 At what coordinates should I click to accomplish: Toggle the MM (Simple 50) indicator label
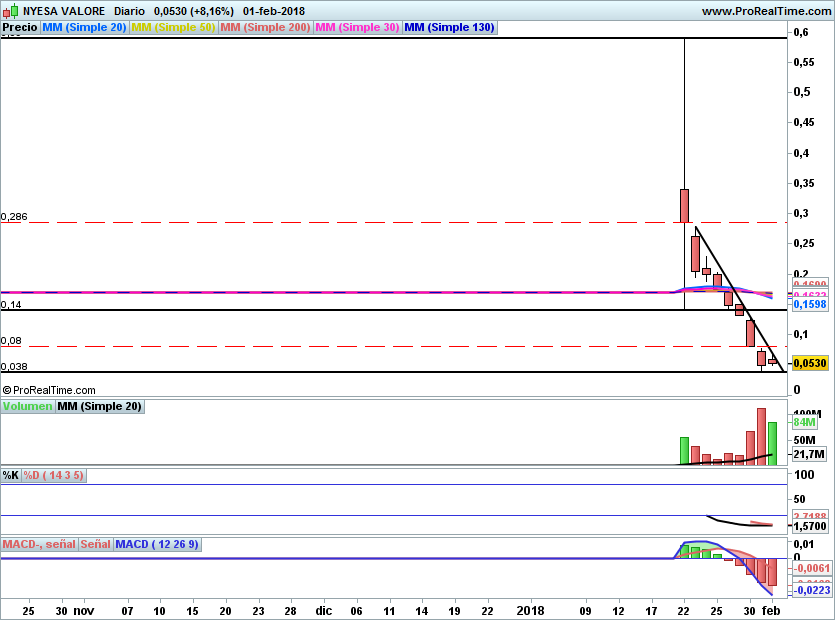pos(173,28)
